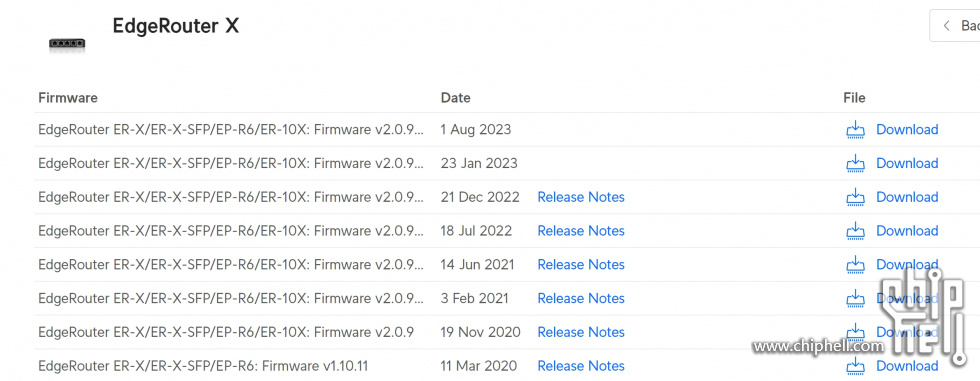The image size is (980, 381).
Task: Open Release Notes for 21 Dec 2022
Action: 581,197
